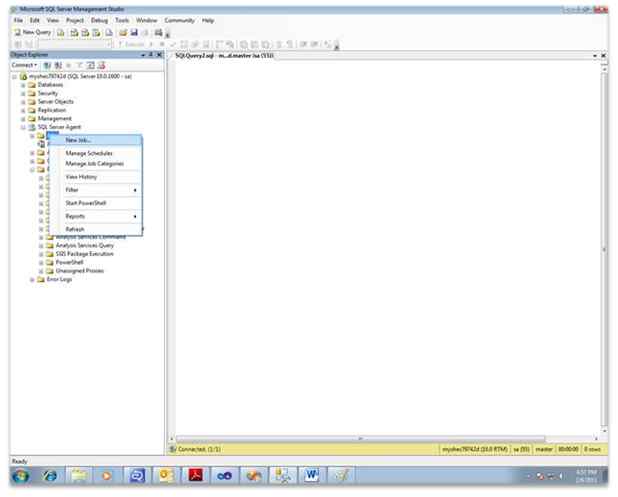
Task: Select the Server Objects folder
Action: click(51, 102)
